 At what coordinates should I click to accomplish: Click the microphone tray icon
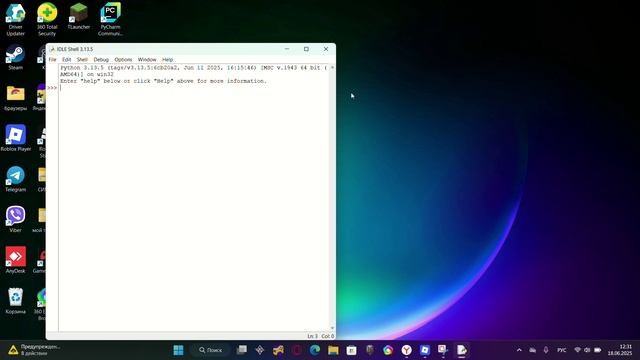(x=546, y=350)
